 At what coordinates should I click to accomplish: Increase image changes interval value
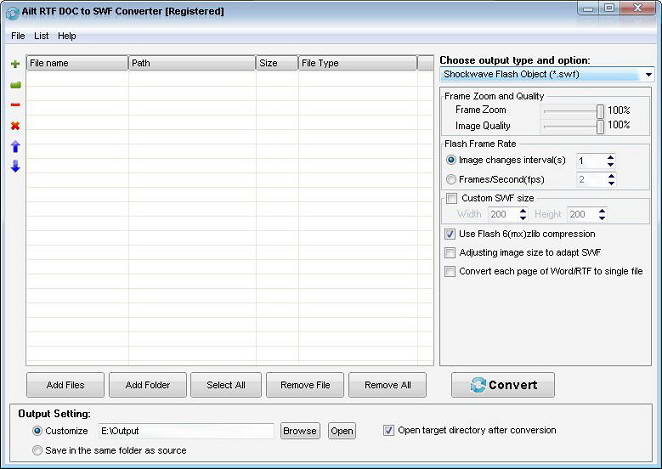tap(610, 157)
